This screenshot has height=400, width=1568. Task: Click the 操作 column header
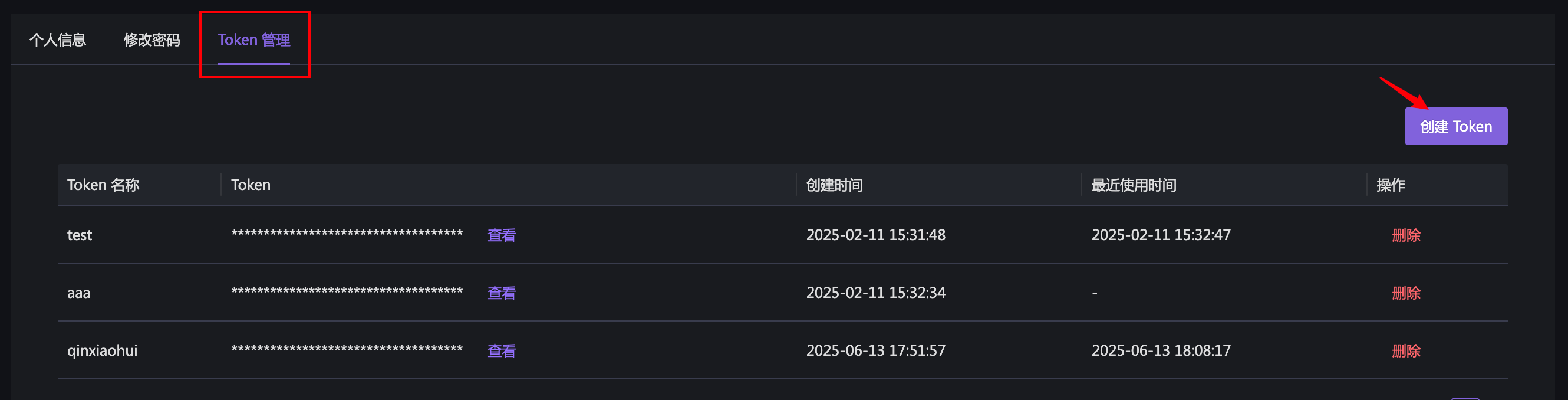[1390, 185]
